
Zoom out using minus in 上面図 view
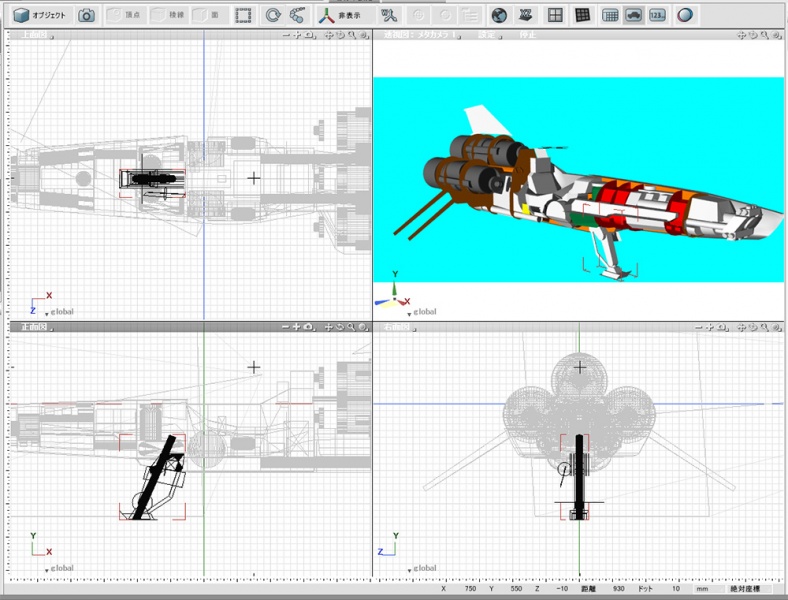point(285,35)
